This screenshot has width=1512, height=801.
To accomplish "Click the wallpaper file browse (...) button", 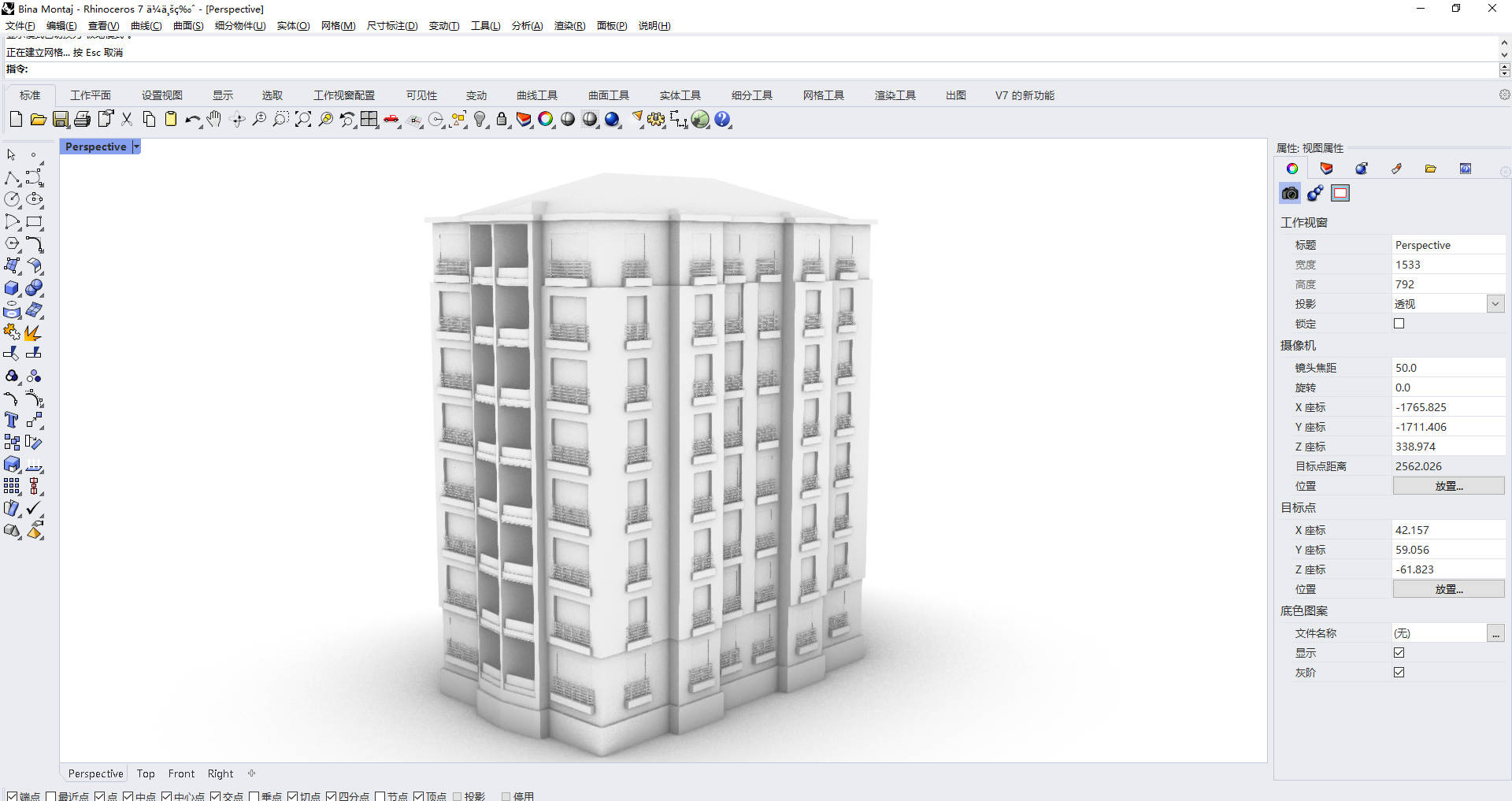I will click(x=1495, y=633).
